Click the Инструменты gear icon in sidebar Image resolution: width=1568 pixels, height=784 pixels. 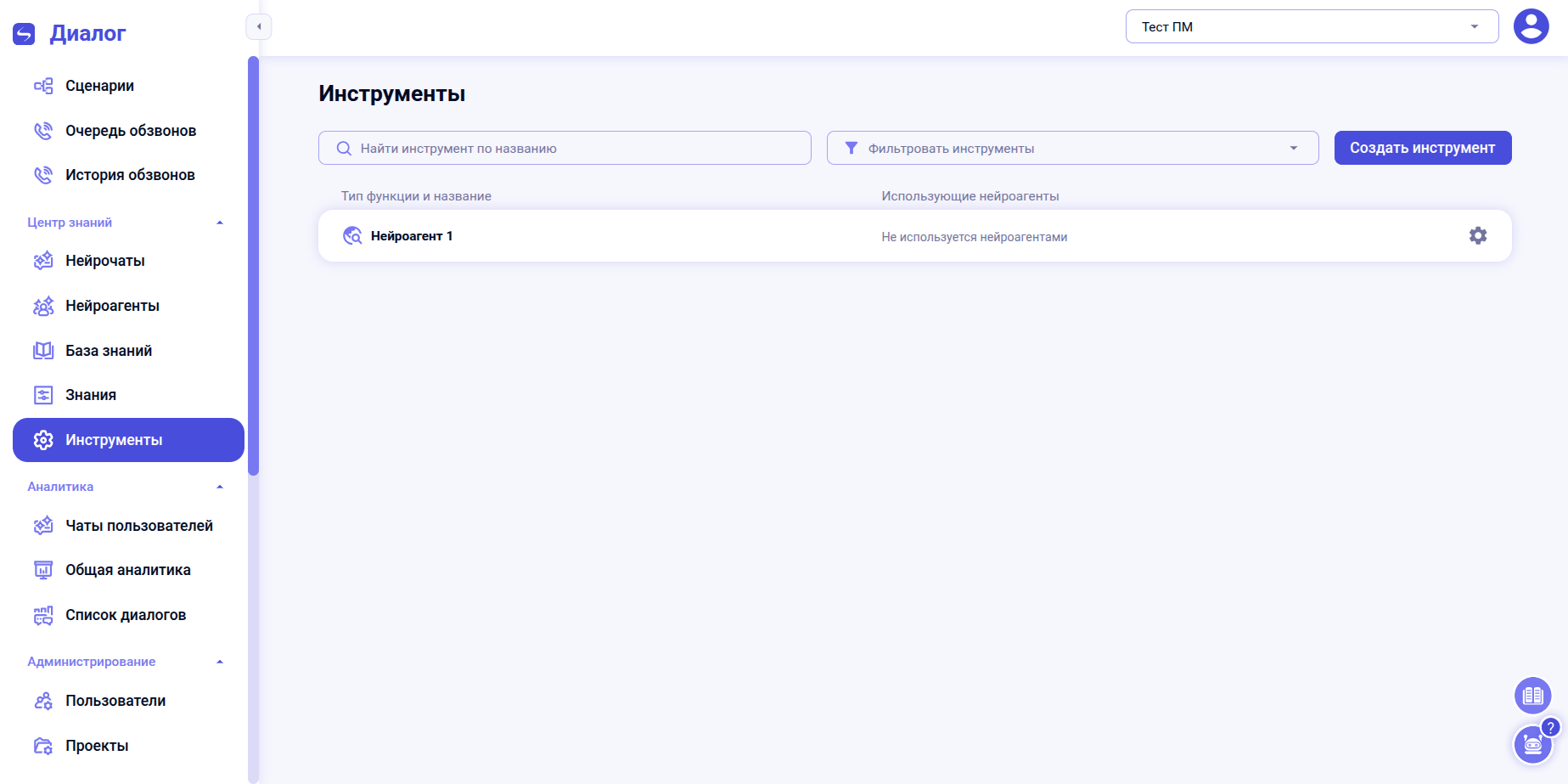[x=43, y=440]
